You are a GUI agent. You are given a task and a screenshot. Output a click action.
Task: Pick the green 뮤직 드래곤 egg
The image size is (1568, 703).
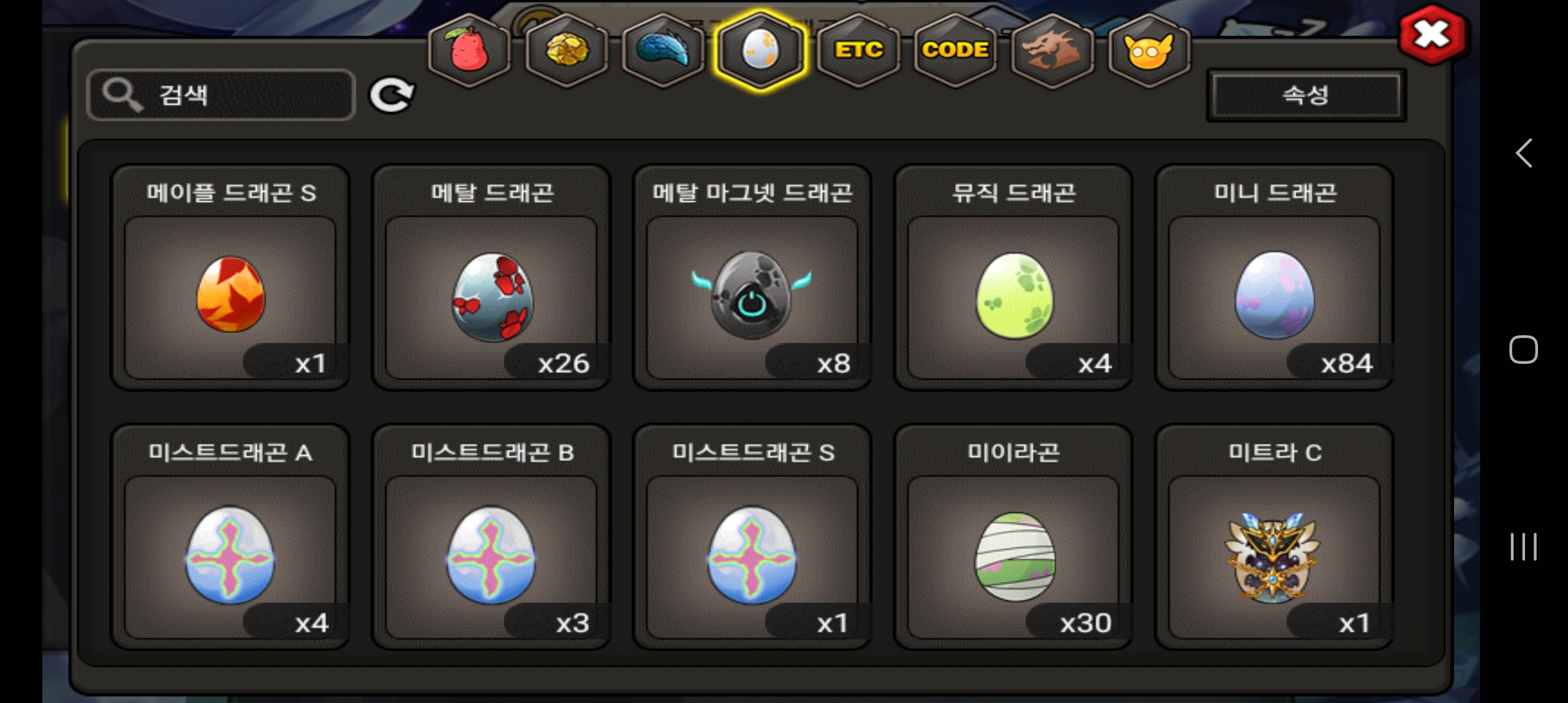click(1013, 277)
